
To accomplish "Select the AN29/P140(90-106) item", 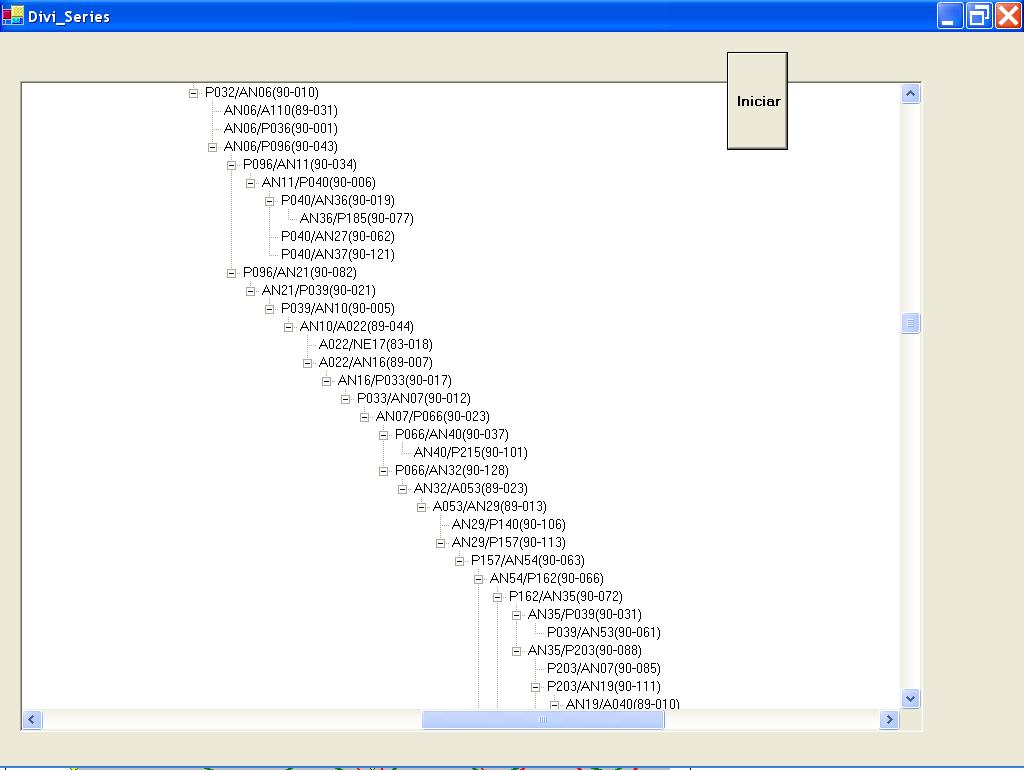I will click(x=508, y=525).
